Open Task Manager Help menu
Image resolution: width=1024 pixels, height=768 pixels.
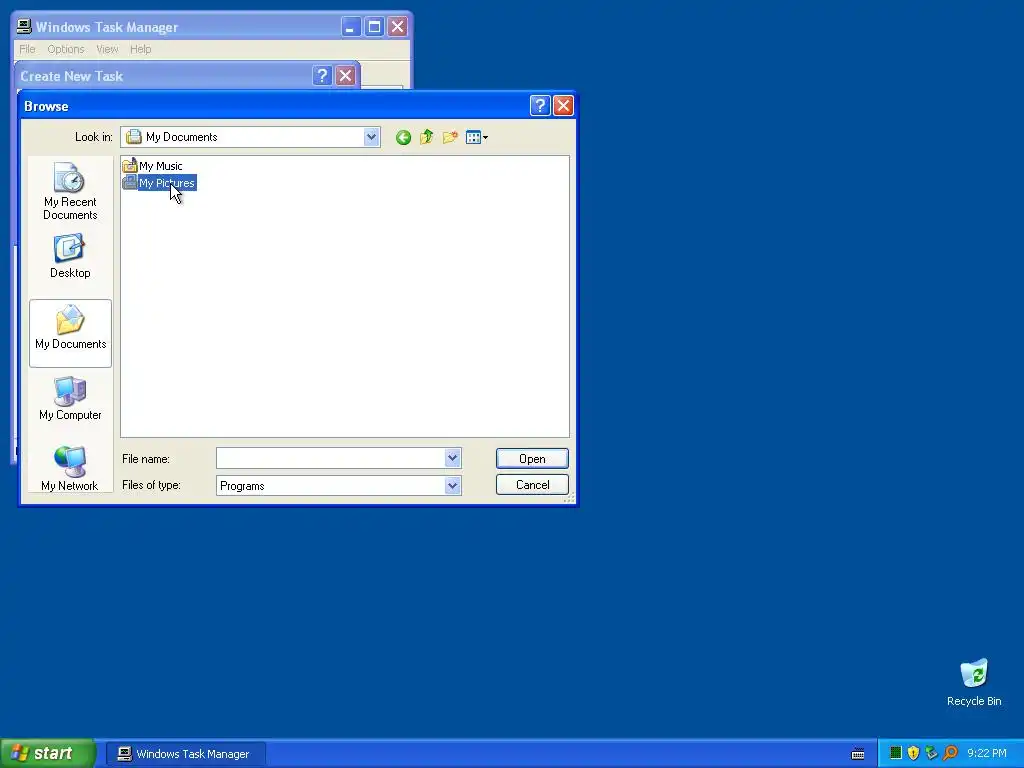pos(140,49)
